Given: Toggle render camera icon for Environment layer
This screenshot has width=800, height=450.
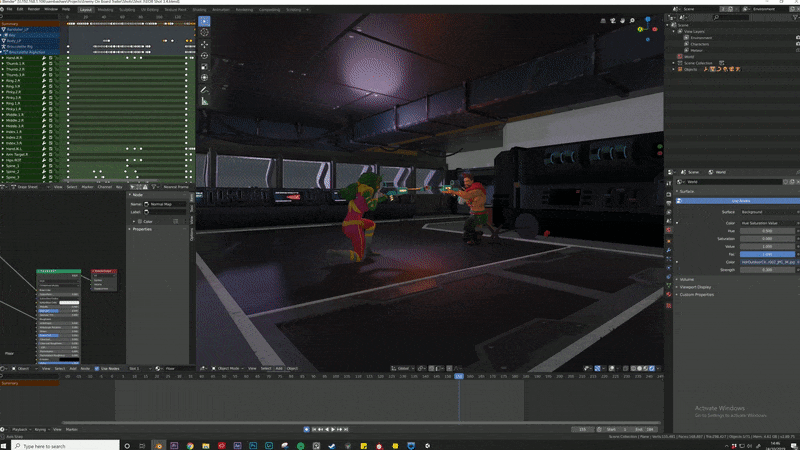Looking at the screenshot, I should 797,38.
